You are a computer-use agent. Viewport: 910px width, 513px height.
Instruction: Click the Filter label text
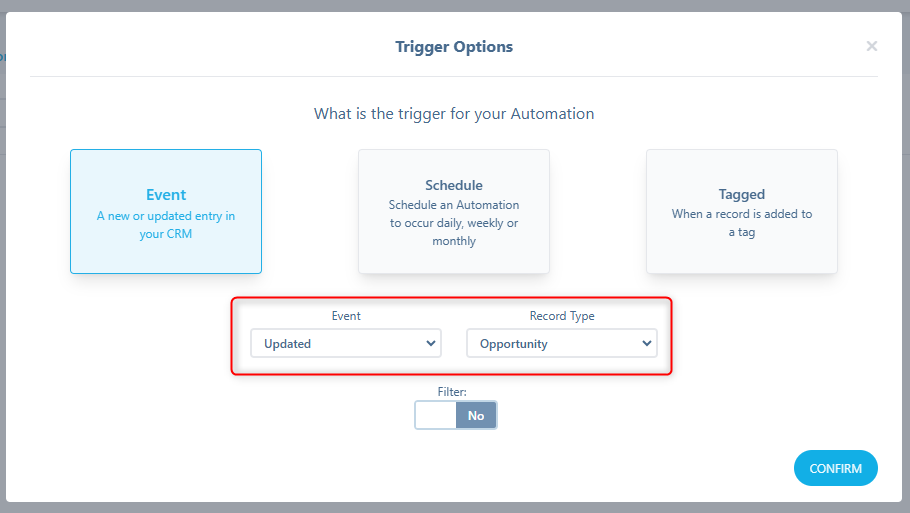[x=452, y=392]
